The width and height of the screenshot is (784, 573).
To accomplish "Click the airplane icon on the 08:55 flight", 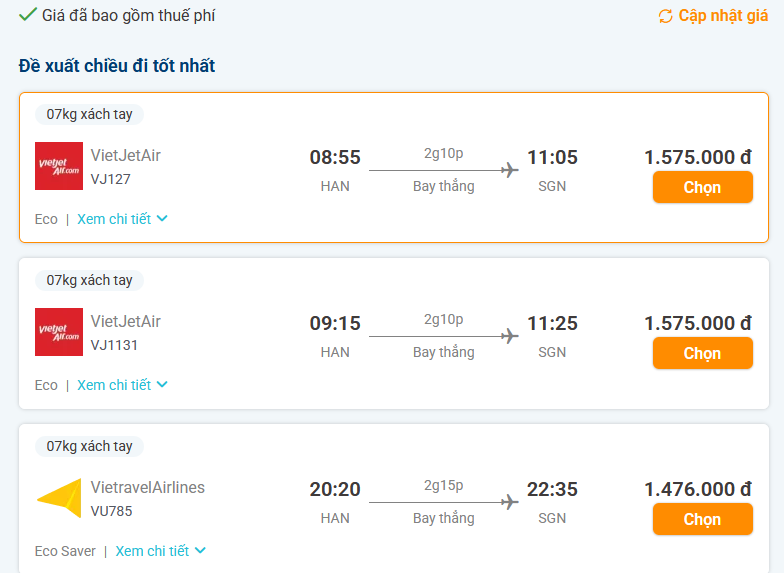I will click(509, 170).
